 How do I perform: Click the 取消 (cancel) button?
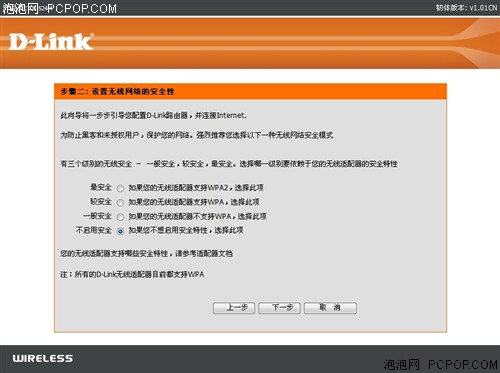330,308
